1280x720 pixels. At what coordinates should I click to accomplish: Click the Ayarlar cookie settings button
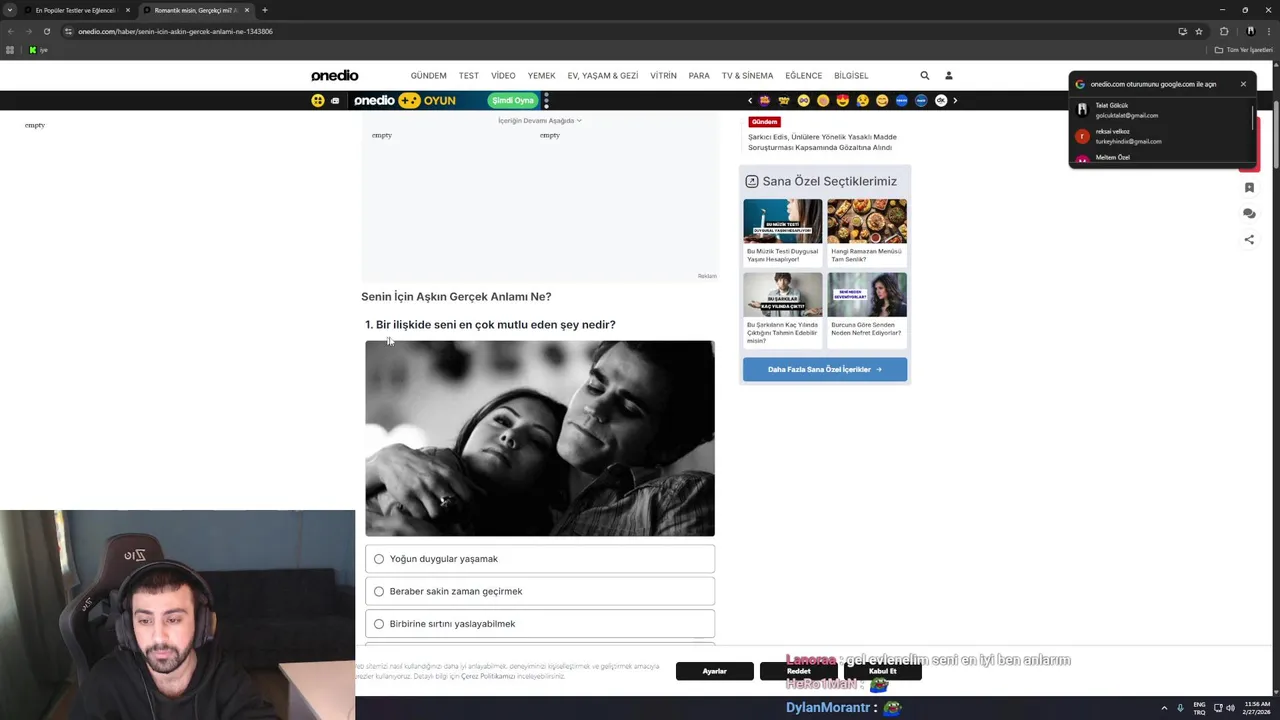click(x=714, y=671)
